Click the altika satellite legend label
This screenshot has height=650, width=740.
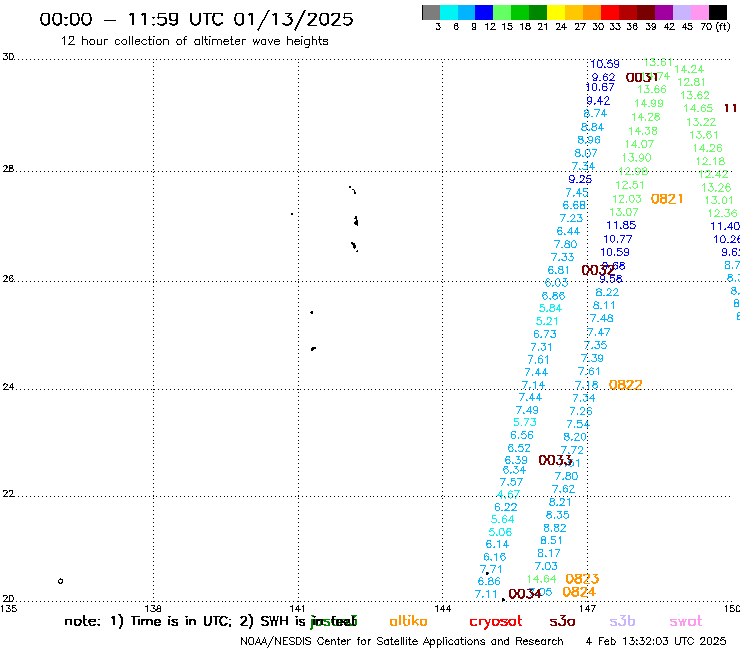point(408,621)
